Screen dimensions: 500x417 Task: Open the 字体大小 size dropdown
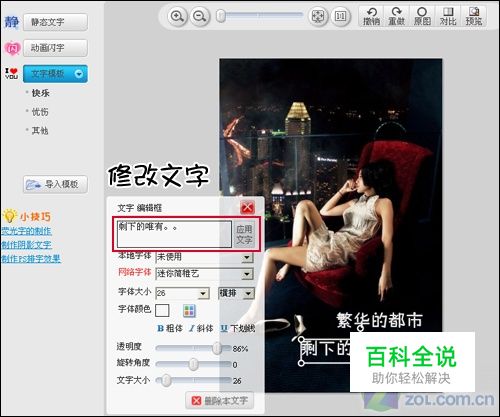pyautogui.click(x=203, y=294)
